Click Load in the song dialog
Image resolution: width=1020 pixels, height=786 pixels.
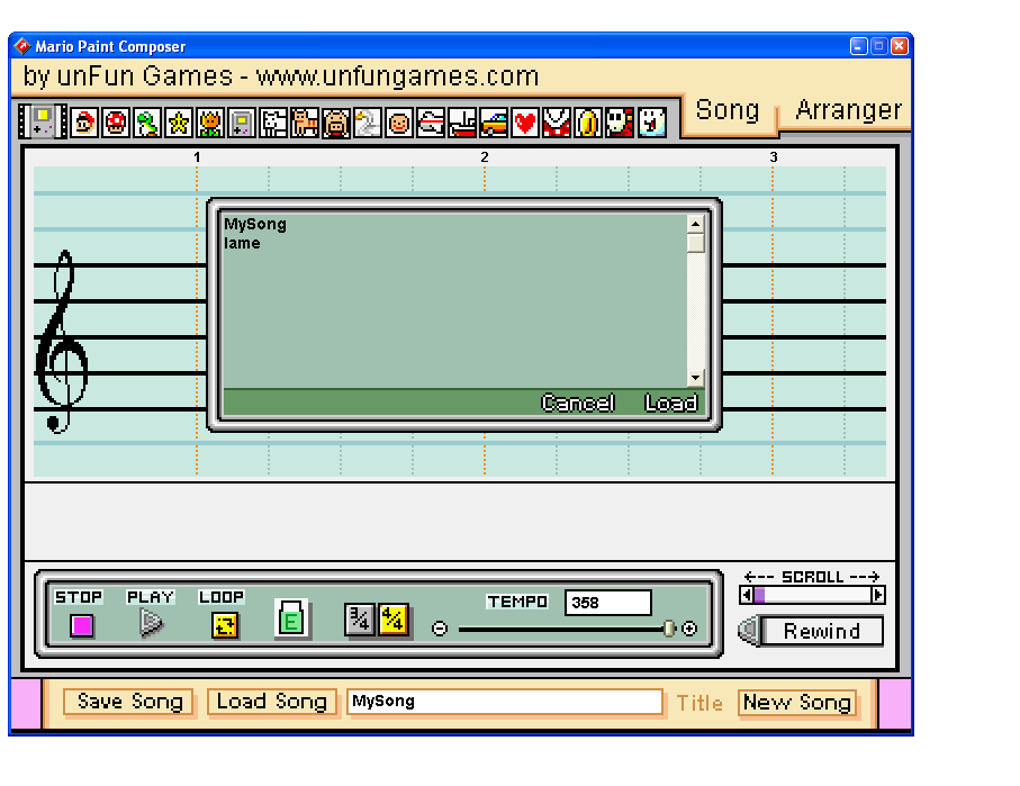[x=671, y=403]
